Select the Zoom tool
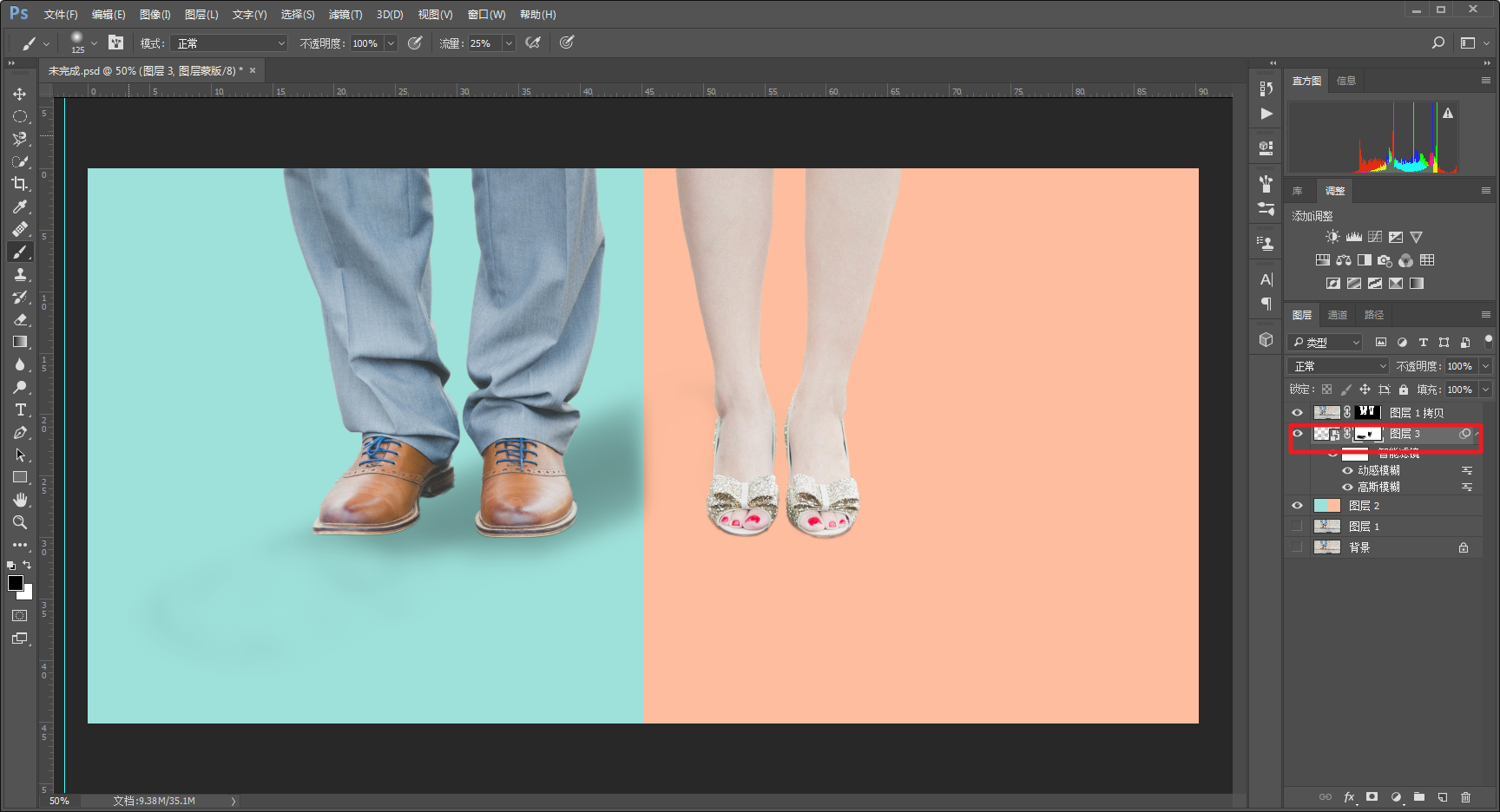 coord(19,522)
